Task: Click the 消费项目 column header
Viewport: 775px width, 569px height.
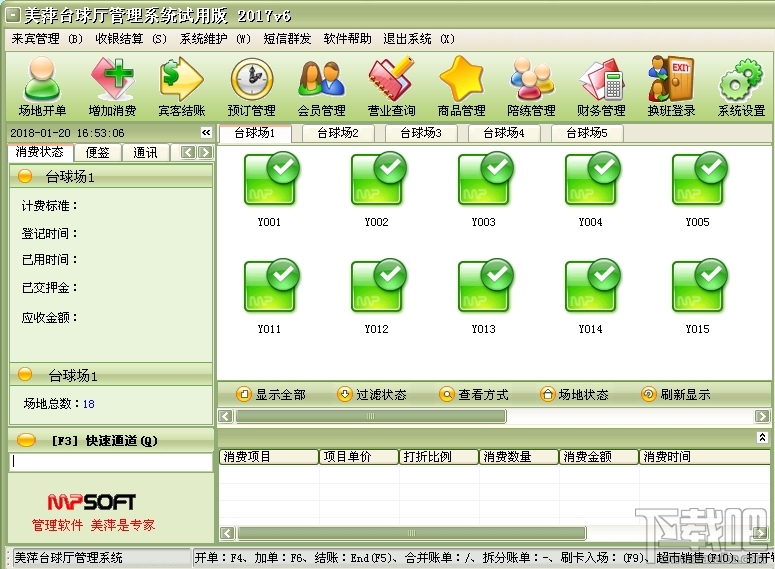Action: (268, 457)
